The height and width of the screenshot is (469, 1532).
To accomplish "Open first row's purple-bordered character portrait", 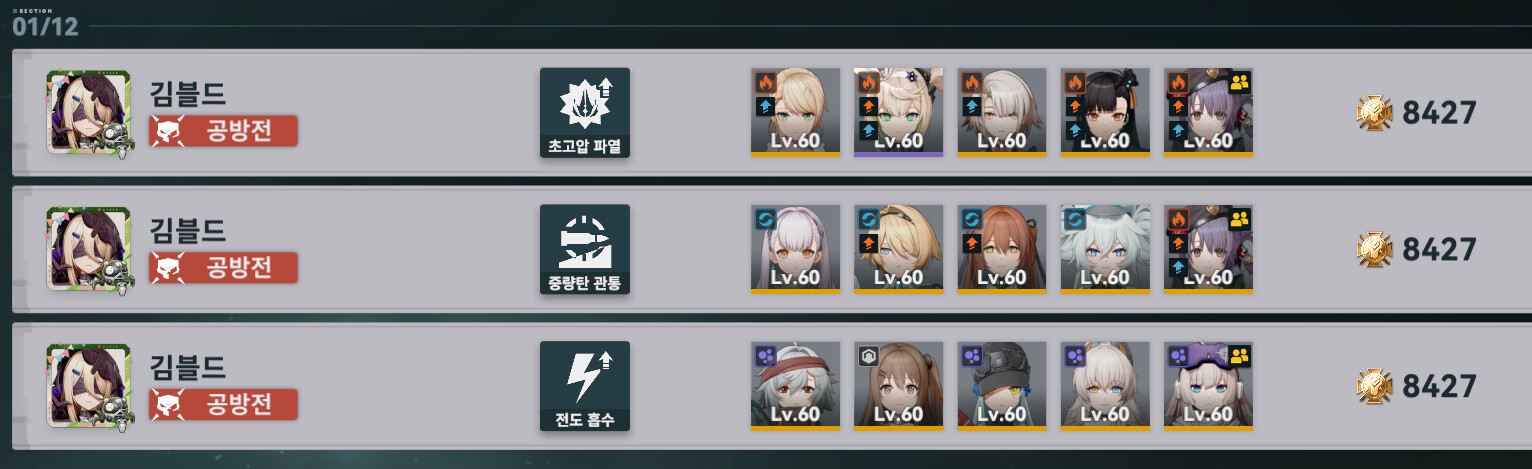I will coord(898,112).
